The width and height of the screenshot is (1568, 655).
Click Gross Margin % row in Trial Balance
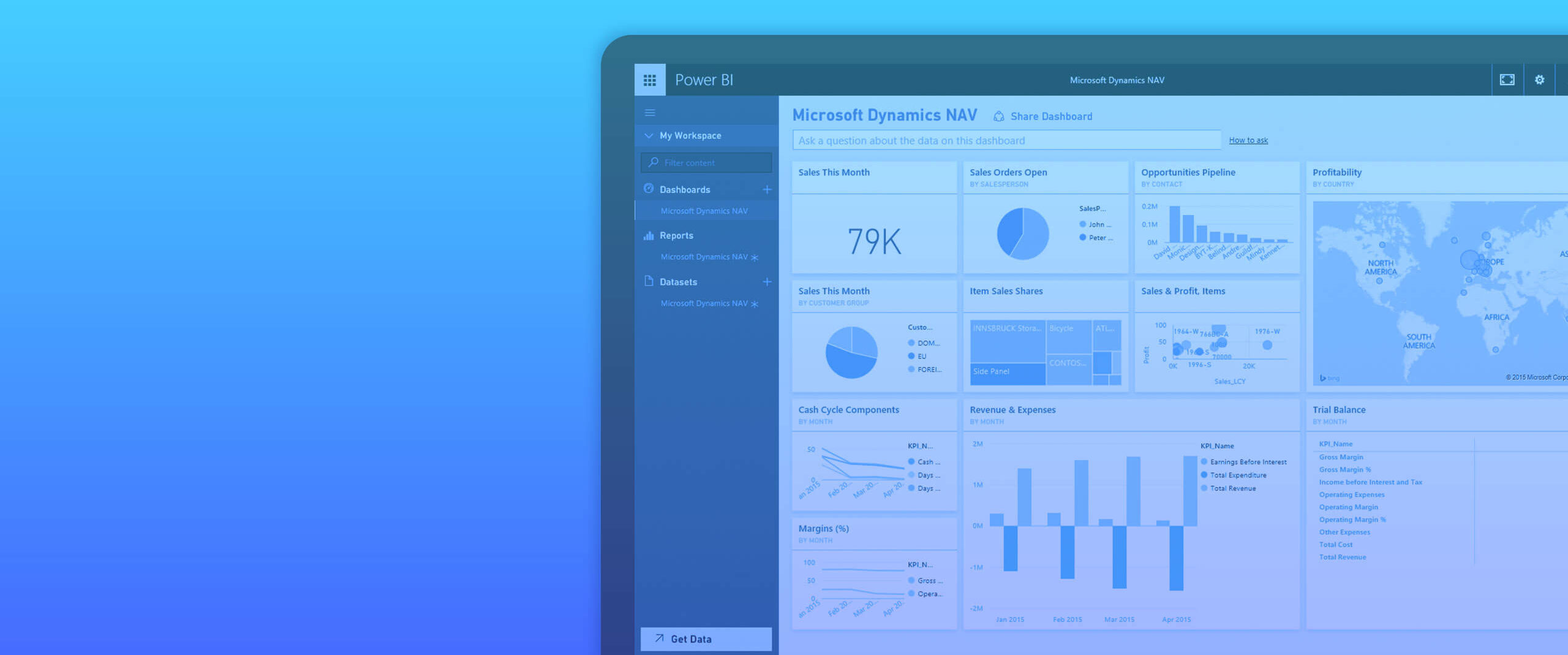pos(1345,469)
